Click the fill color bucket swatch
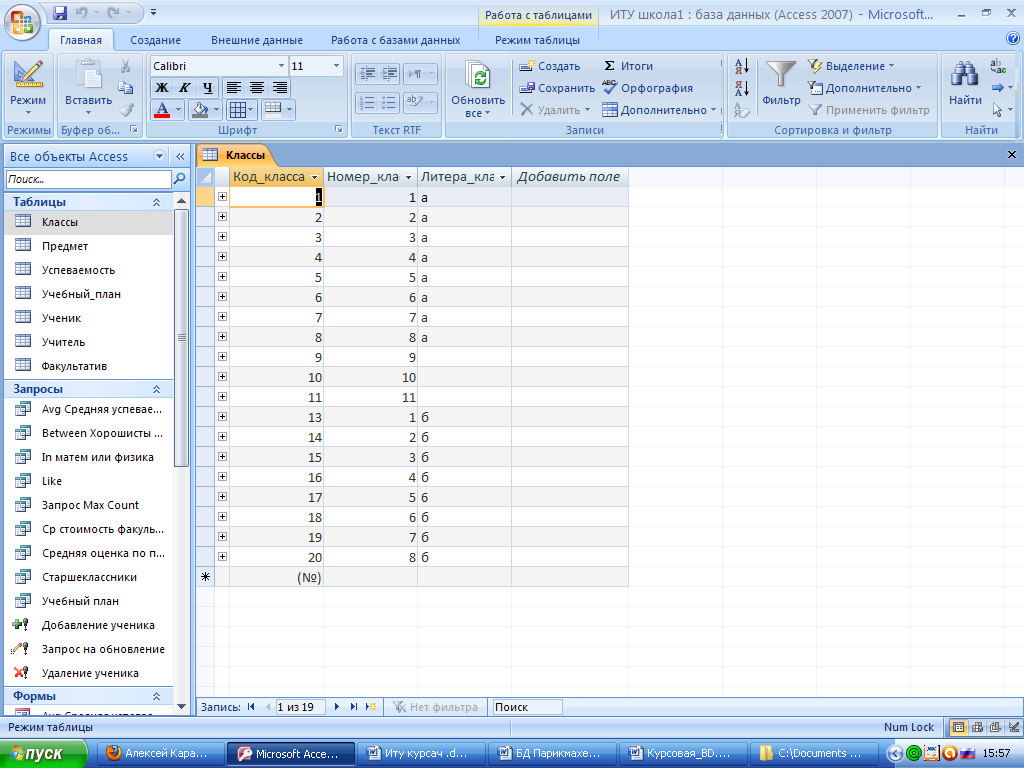Screen dimensions: 1024x768 pyautogui.click(x=200, y=109)
